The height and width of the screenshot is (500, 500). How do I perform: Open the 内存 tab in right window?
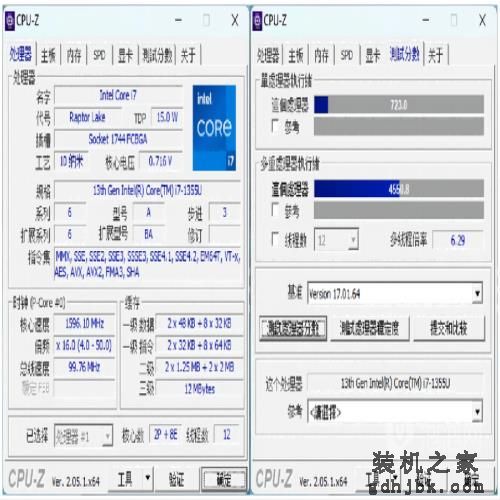(x=321, y=55)
